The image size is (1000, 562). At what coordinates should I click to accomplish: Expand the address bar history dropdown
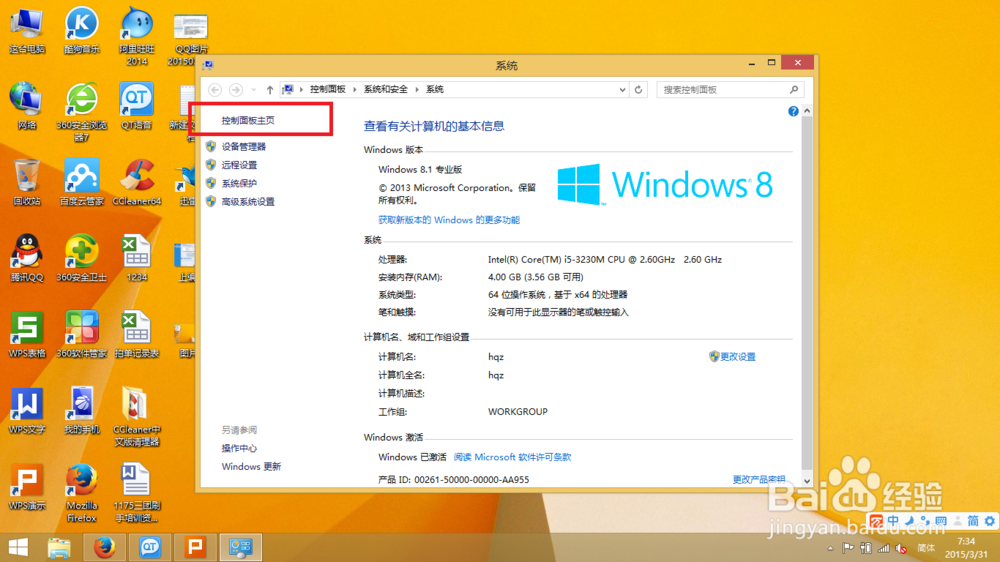pyautogui.click(x=622, y=90)
